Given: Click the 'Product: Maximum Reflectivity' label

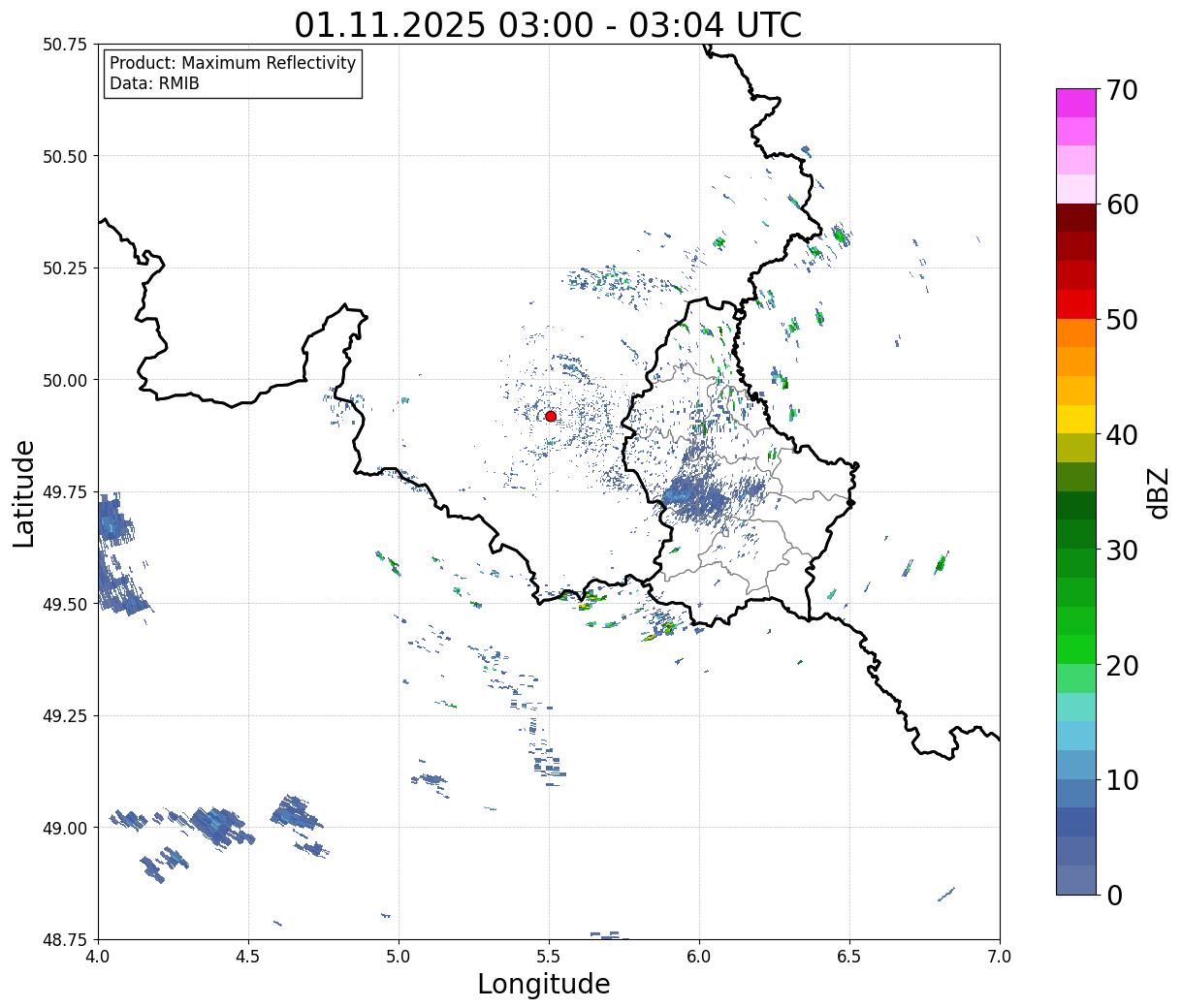Looking at the screenshot, I should pyautogui.click(x=233, y=63).
